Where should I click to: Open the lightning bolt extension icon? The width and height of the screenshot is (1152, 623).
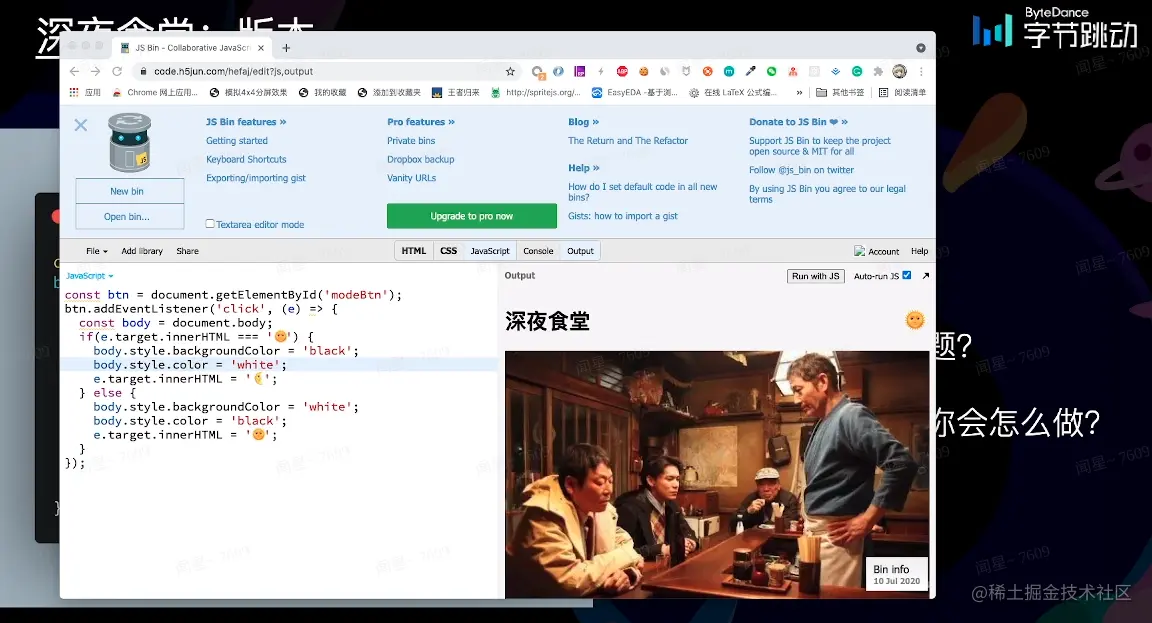click(x=601, y=71)
